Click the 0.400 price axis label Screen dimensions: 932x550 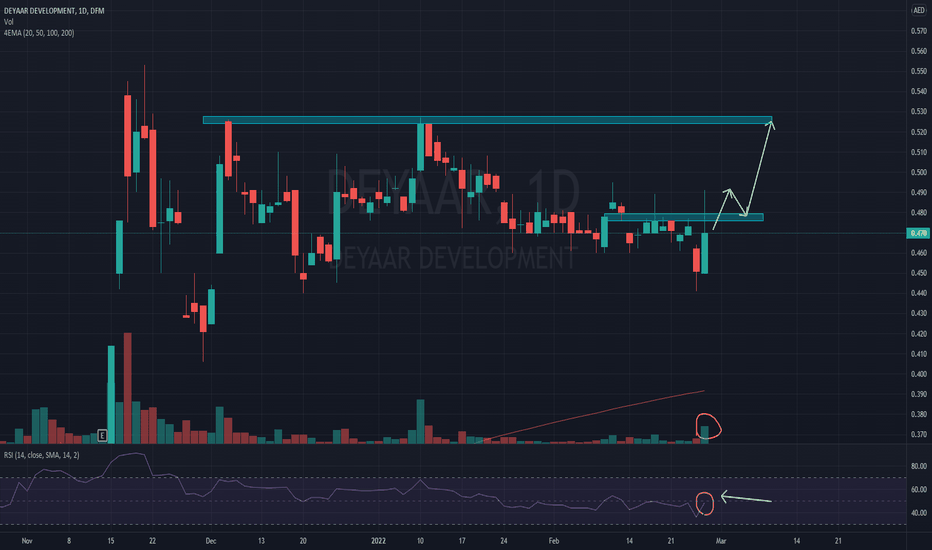tap(919, 374)
